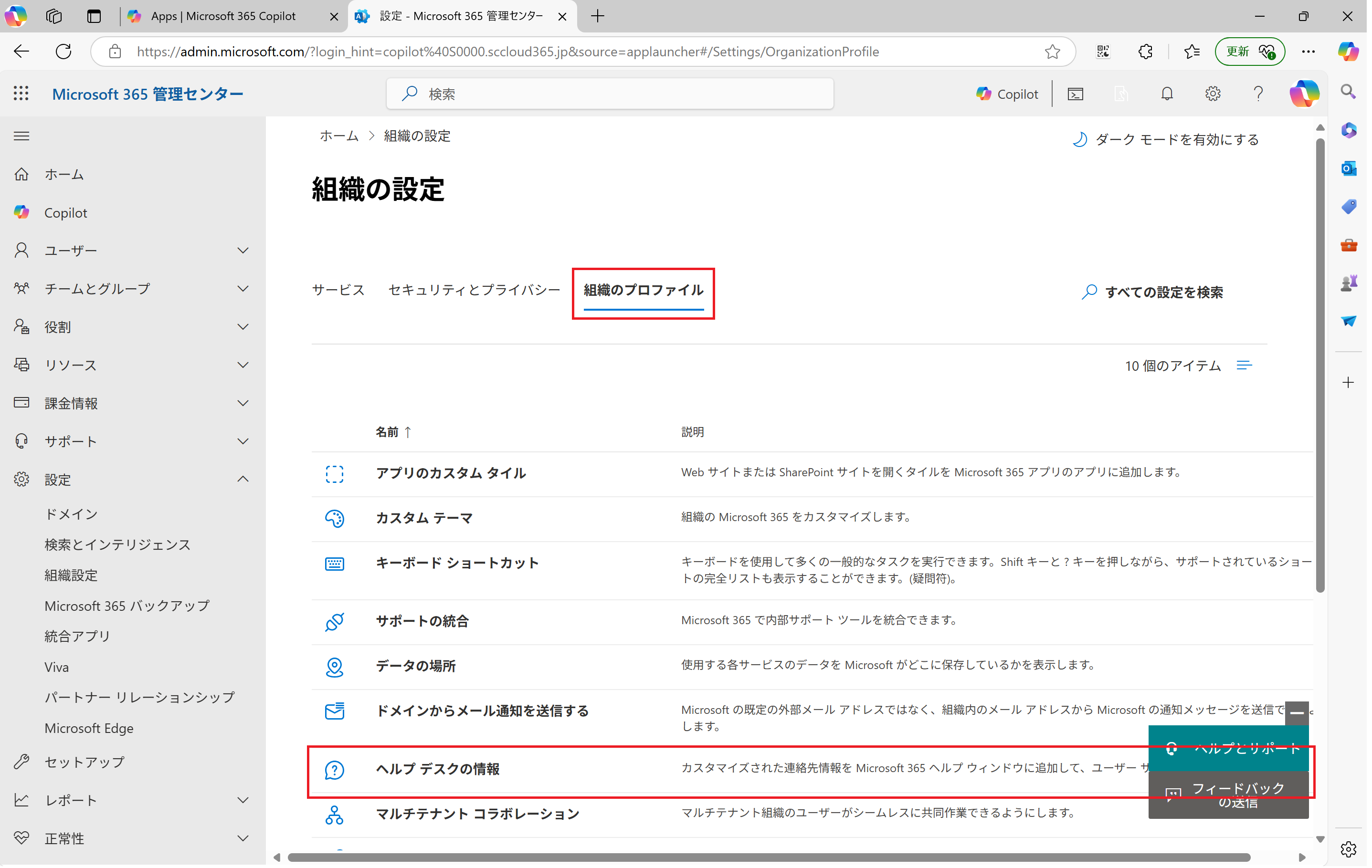Open Outlook icon in Edge sidebar

tap(1348, 168)
